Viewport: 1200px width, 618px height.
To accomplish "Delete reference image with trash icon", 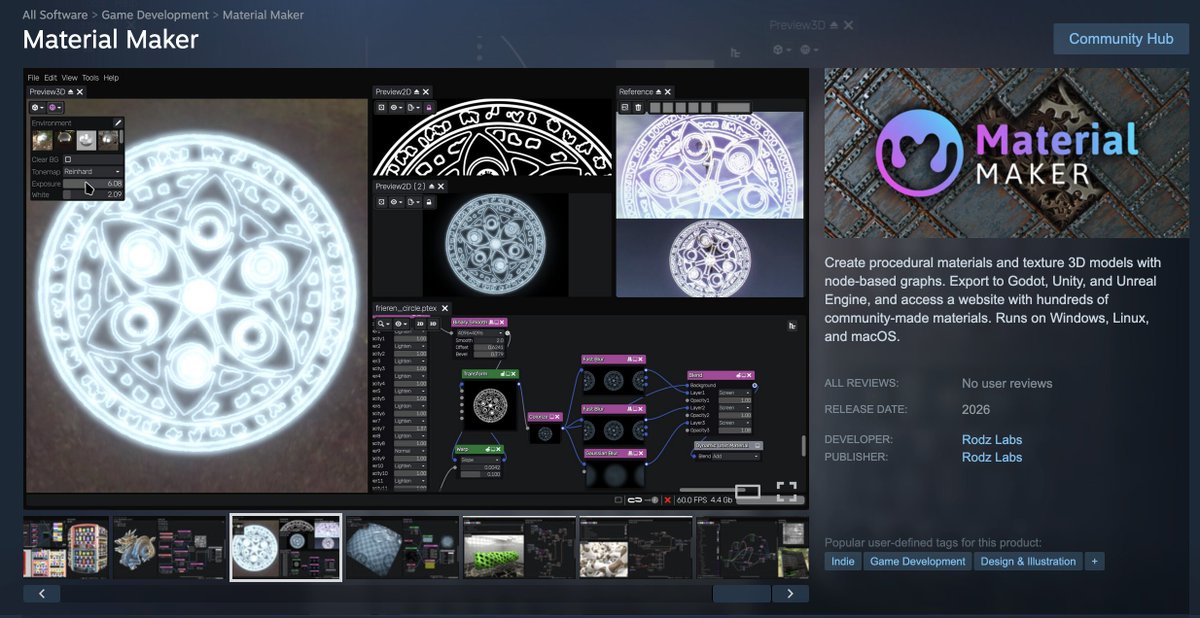I will (x=638, y=107).
